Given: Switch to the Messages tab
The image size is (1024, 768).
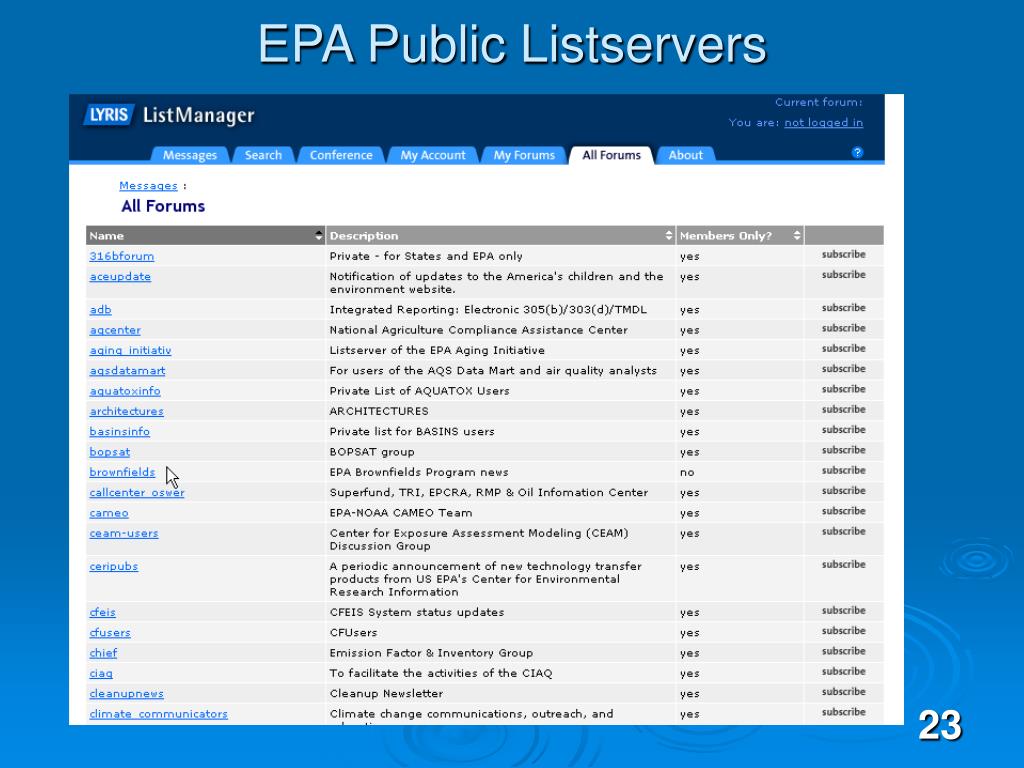Looking at the screenshot, I should (190, 155).
